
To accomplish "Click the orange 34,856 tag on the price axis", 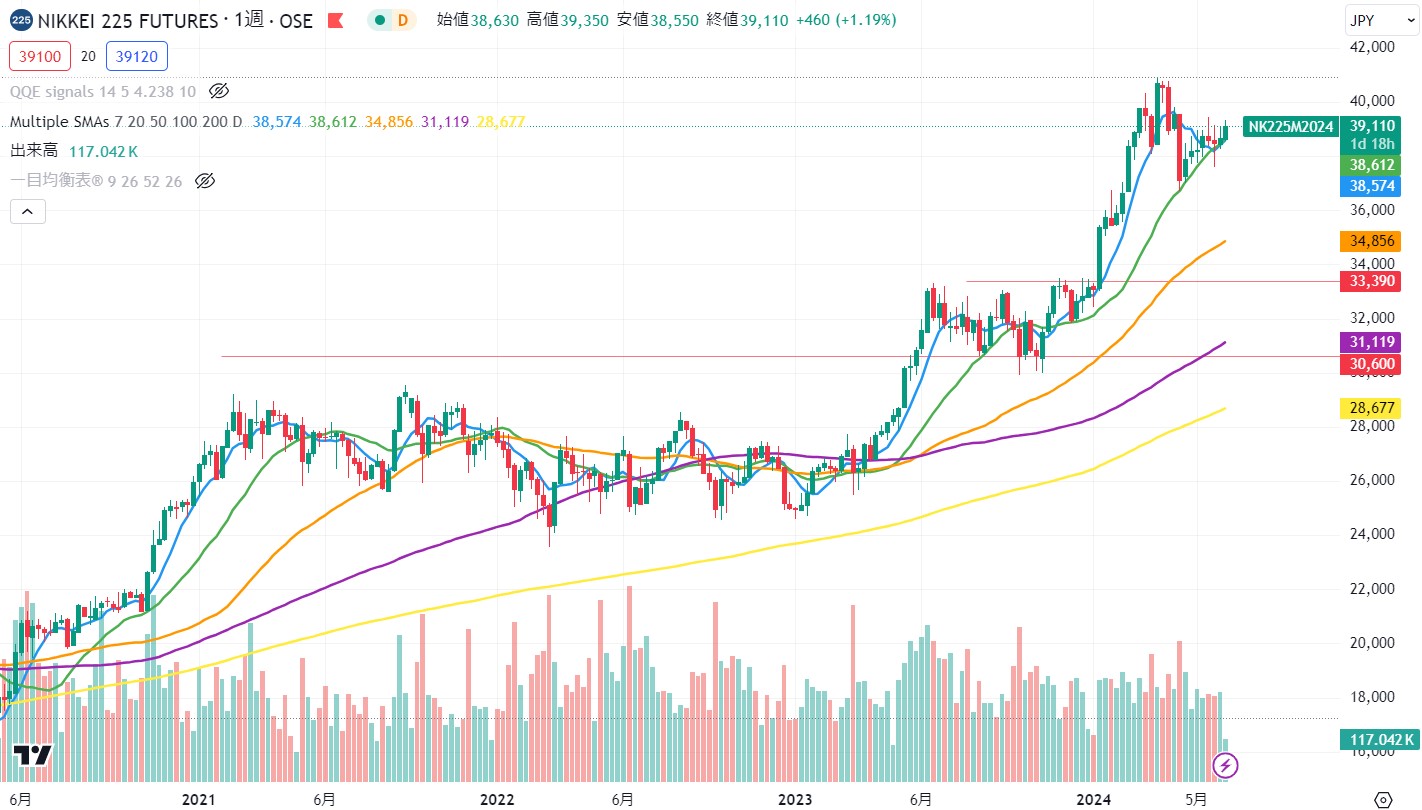I will (x=1371, y=241).
